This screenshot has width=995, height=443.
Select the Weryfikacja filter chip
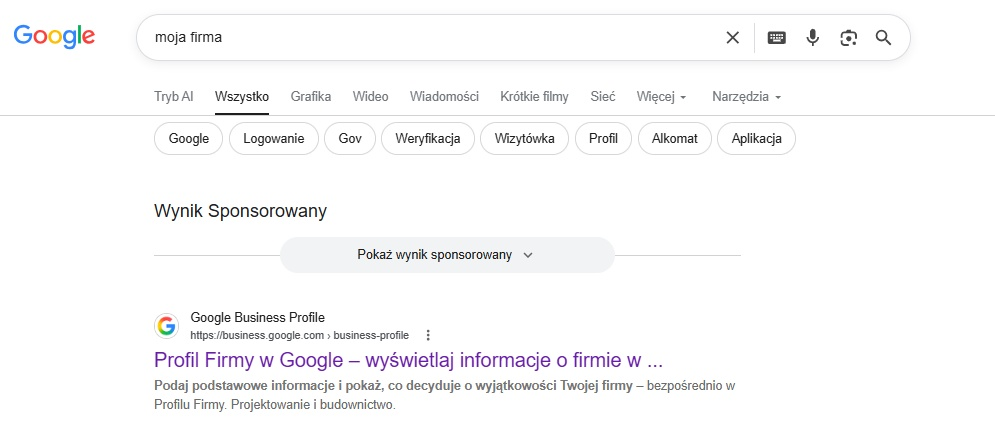click(x=428, y=138)
